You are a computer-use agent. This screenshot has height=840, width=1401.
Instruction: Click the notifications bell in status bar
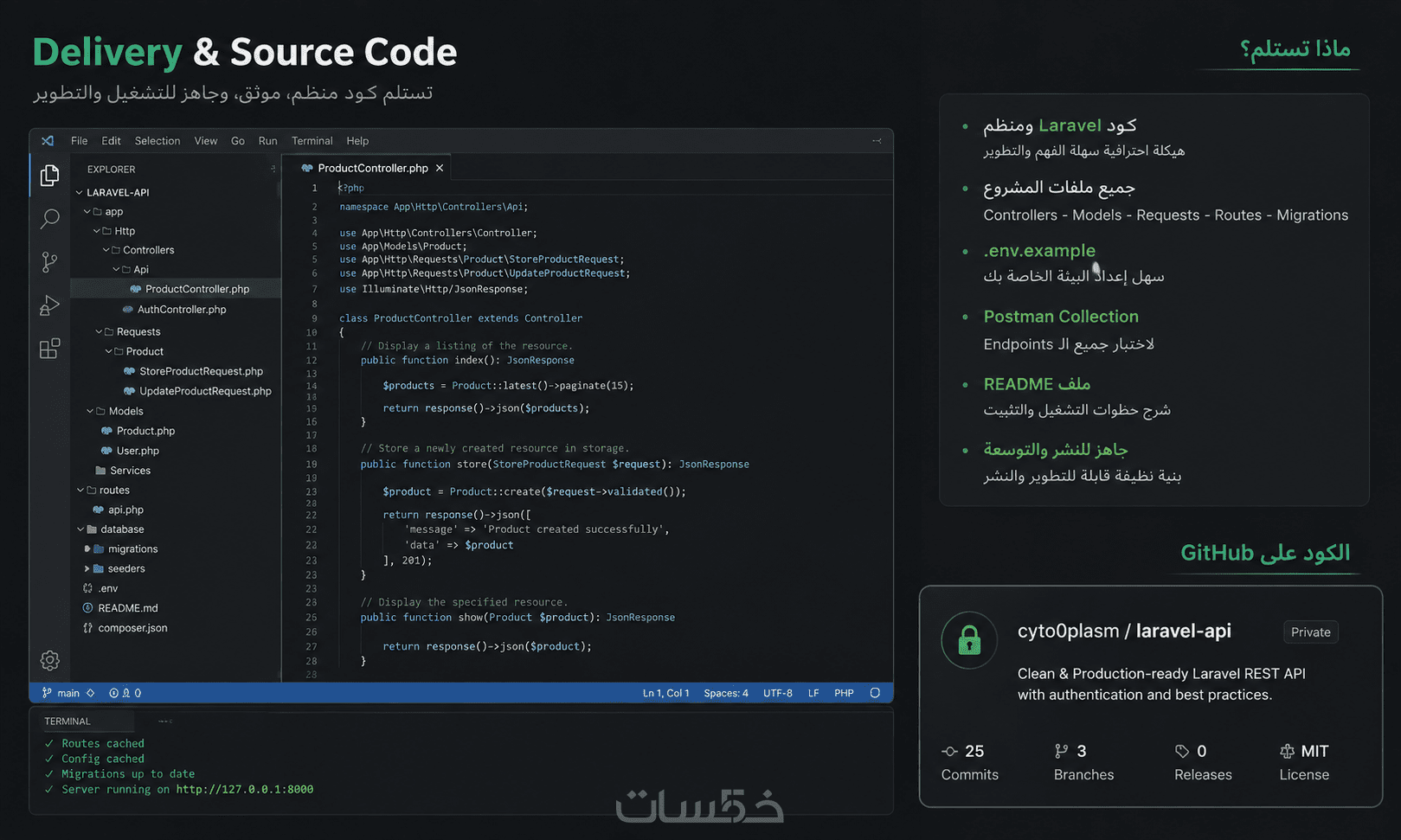(x=875, y=693)
